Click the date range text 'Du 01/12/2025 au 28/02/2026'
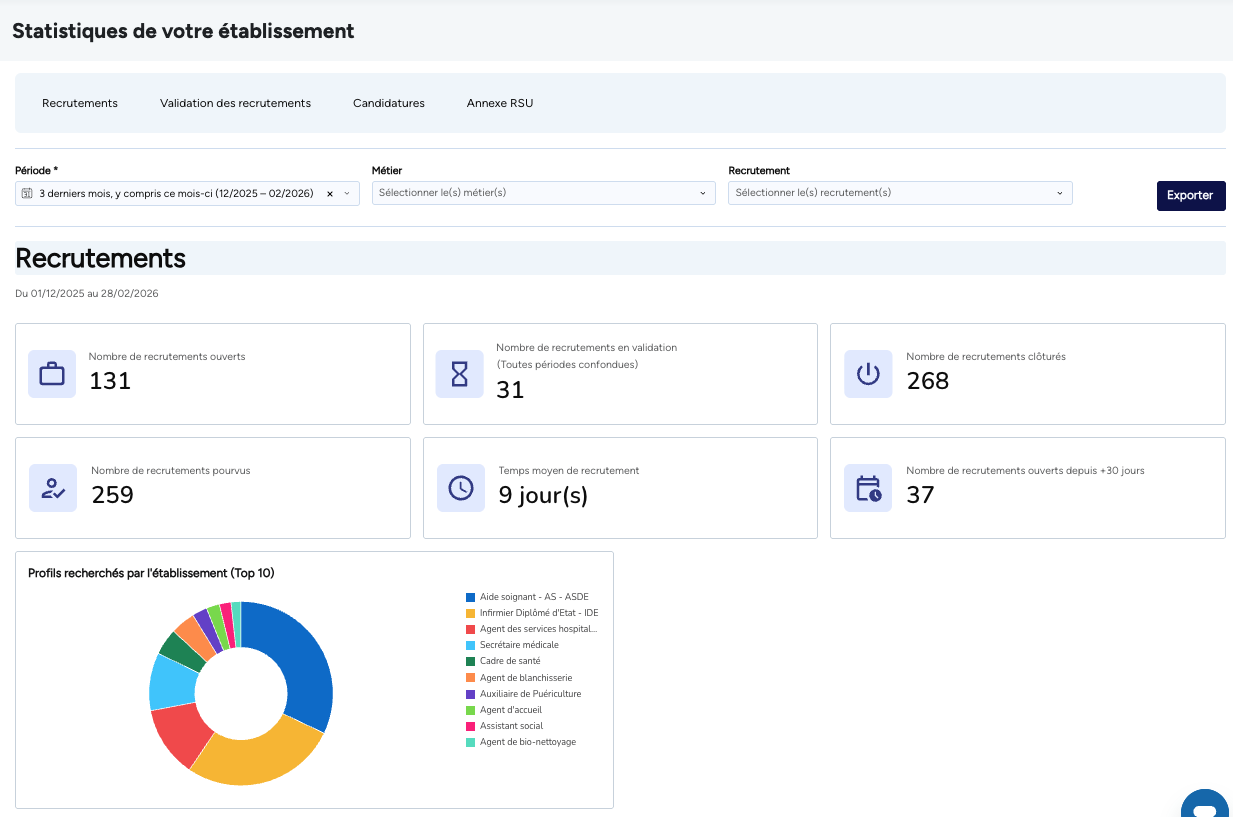Screen dimensions: 1233x817 [87, 294]
